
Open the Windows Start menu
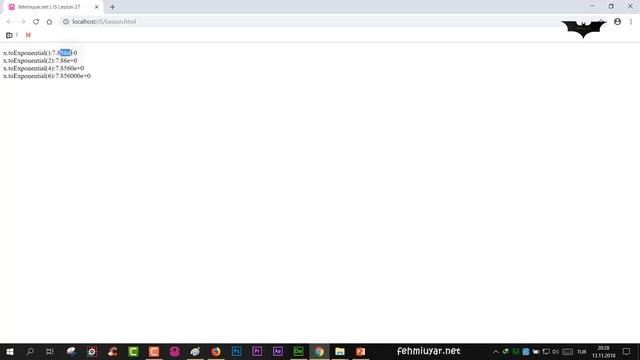click(x=10, y=351)
